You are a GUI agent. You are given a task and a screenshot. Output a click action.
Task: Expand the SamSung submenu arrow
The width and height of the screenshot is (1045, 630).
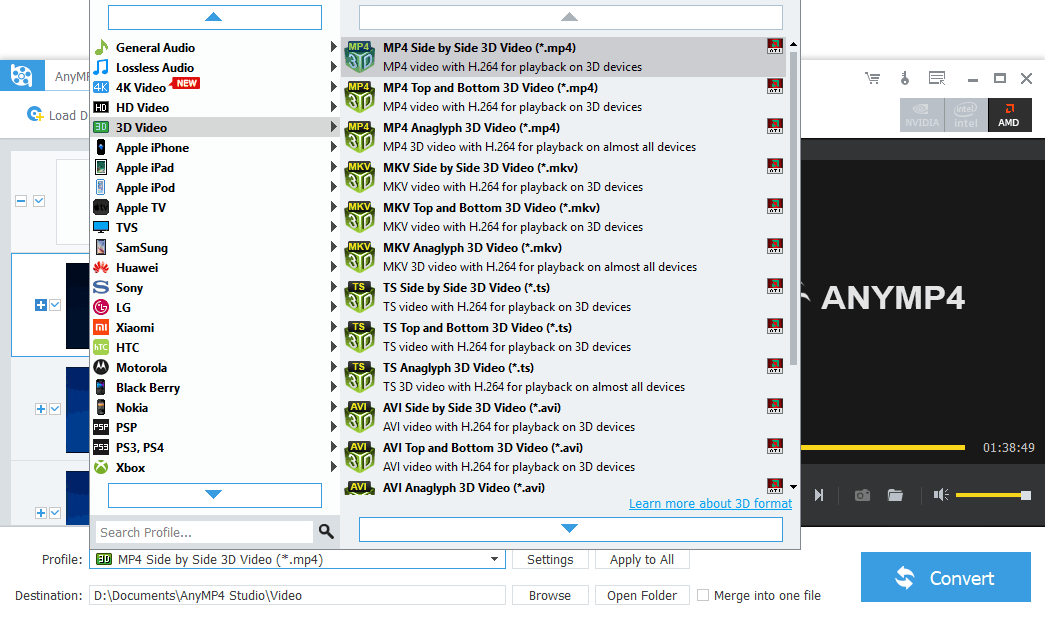(x=333, y=247)
